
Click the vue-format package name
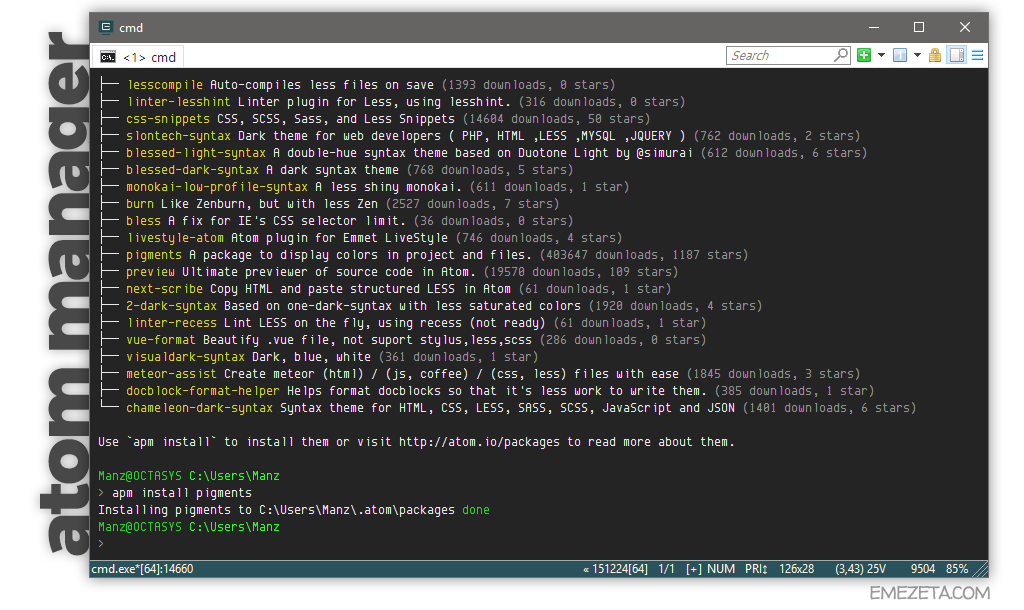point(161,340)
